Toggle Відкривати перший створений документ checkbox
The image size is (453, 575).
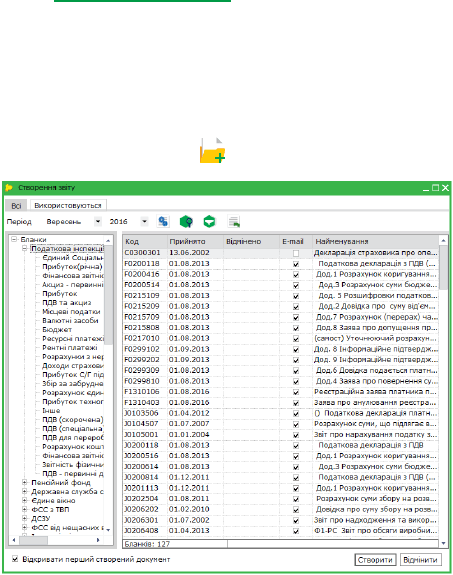click(15, 559)
